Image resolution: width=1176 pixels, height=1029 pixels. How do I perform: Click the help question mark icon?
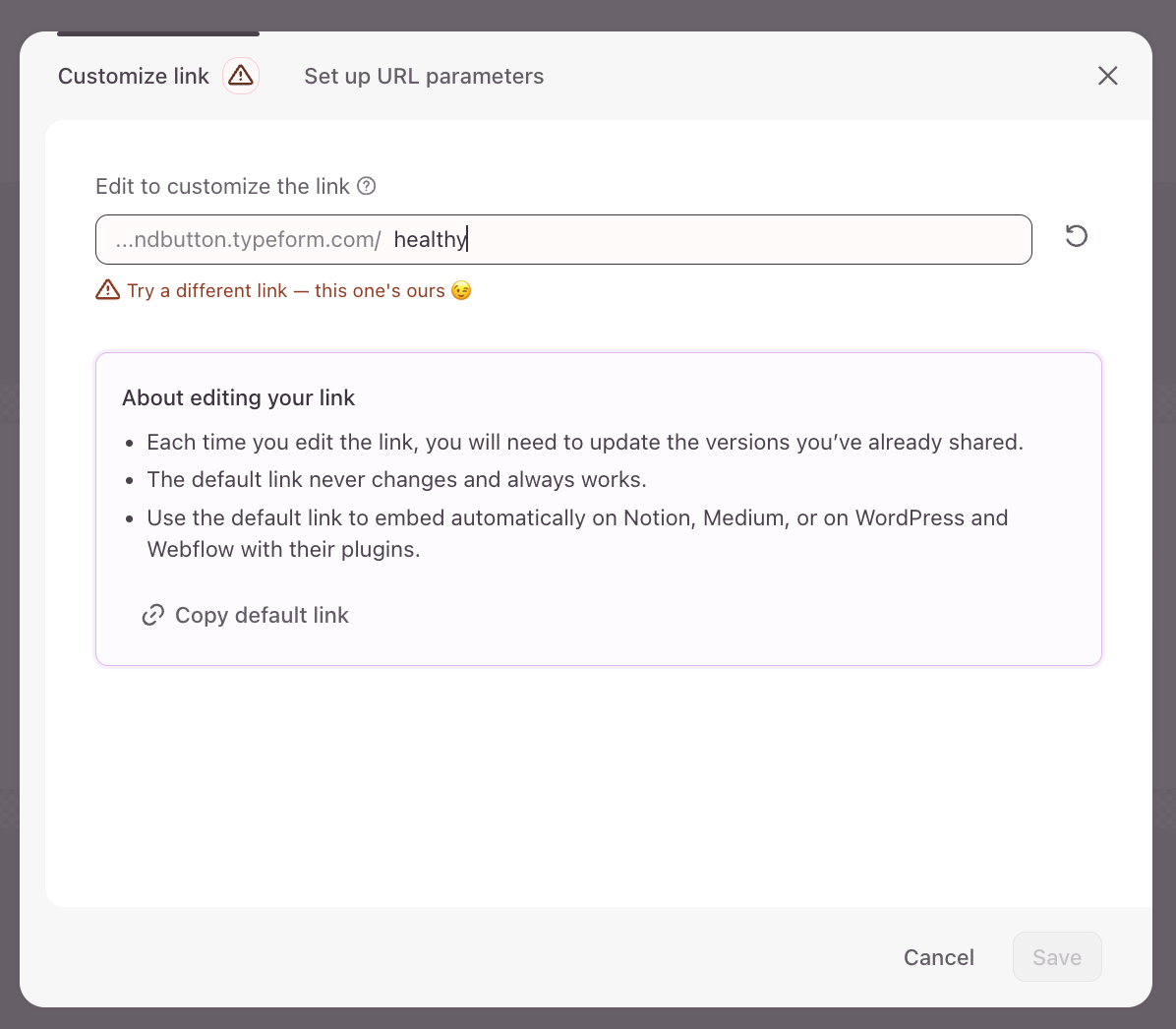click(367, 186)
